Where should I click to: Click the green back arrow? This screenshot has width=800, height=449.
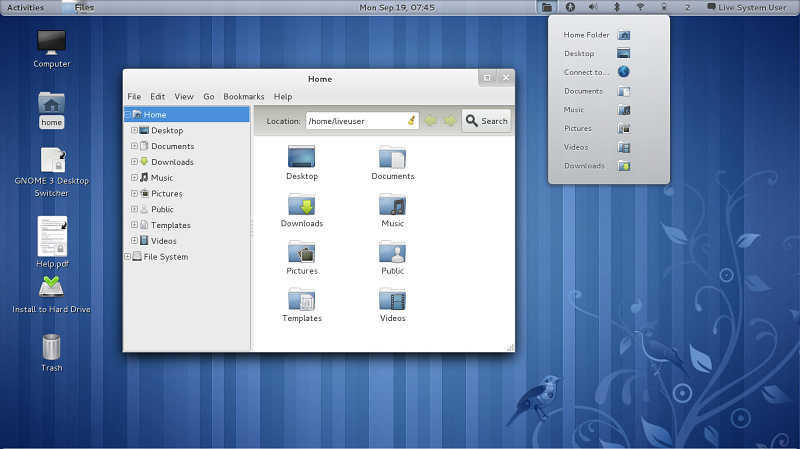tap(431, 121)
